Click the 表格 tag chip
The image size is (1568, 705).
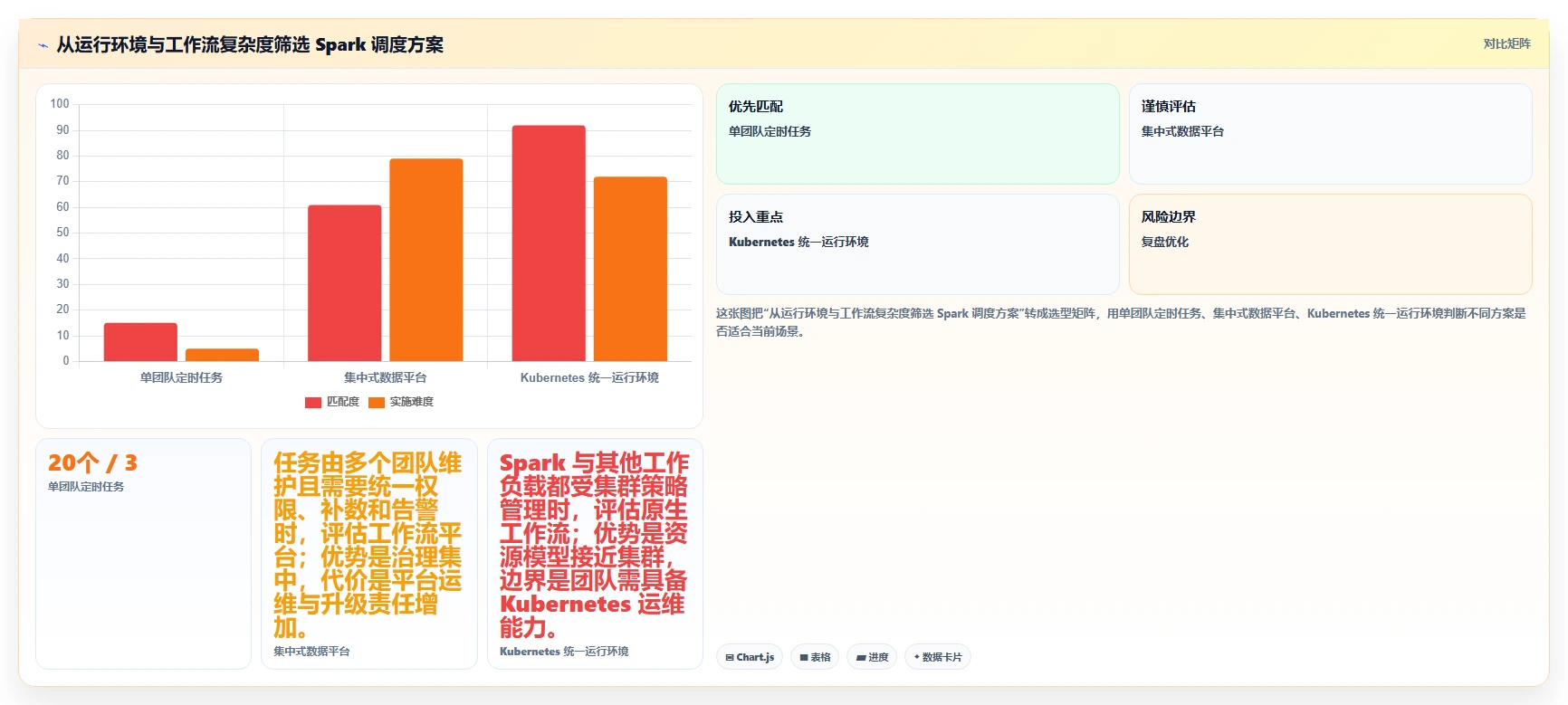(815, 657)
